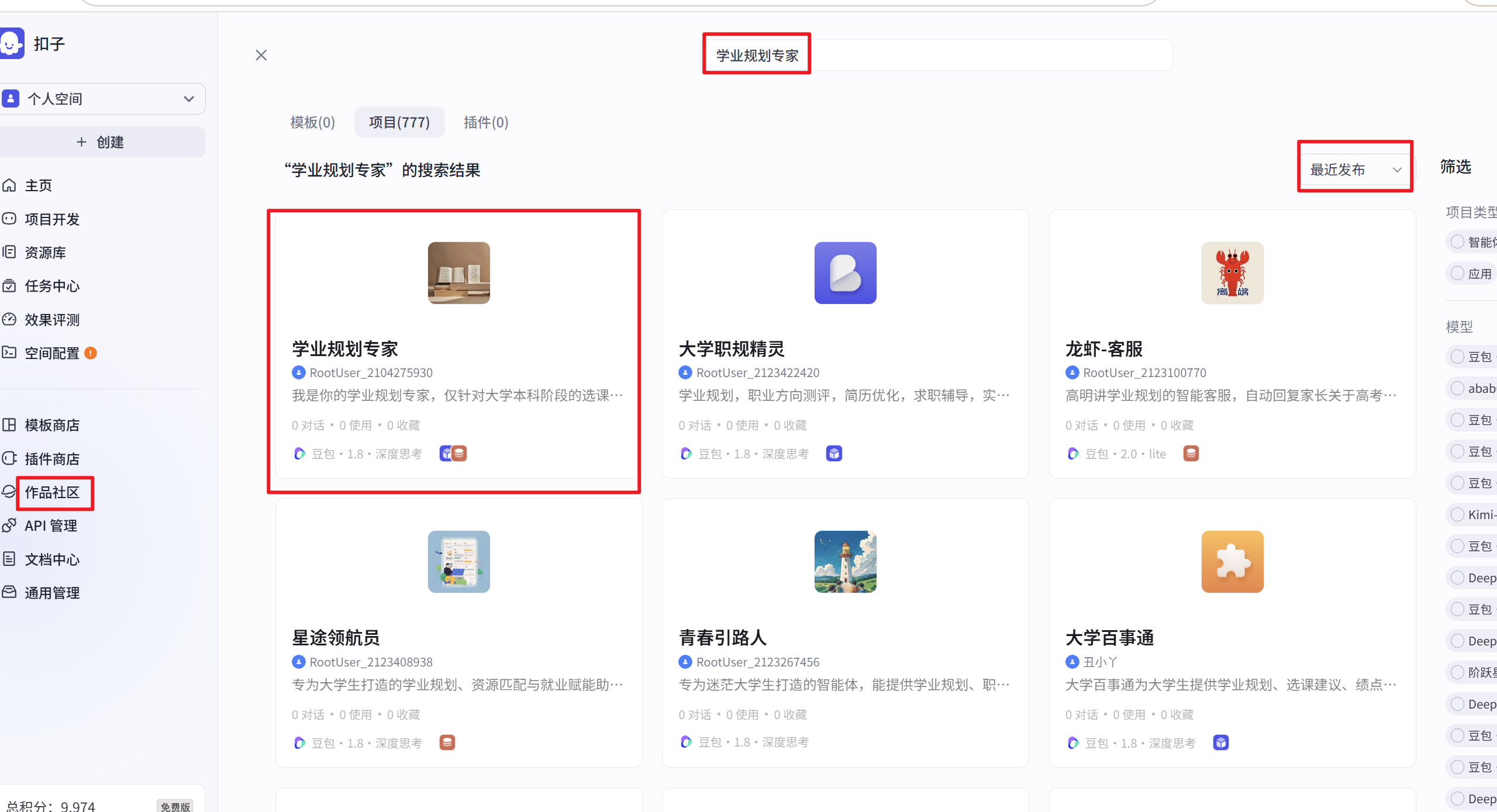Open 作品社区 in the sidebar
1497x812 pixels.
click(x=52, y=492)
